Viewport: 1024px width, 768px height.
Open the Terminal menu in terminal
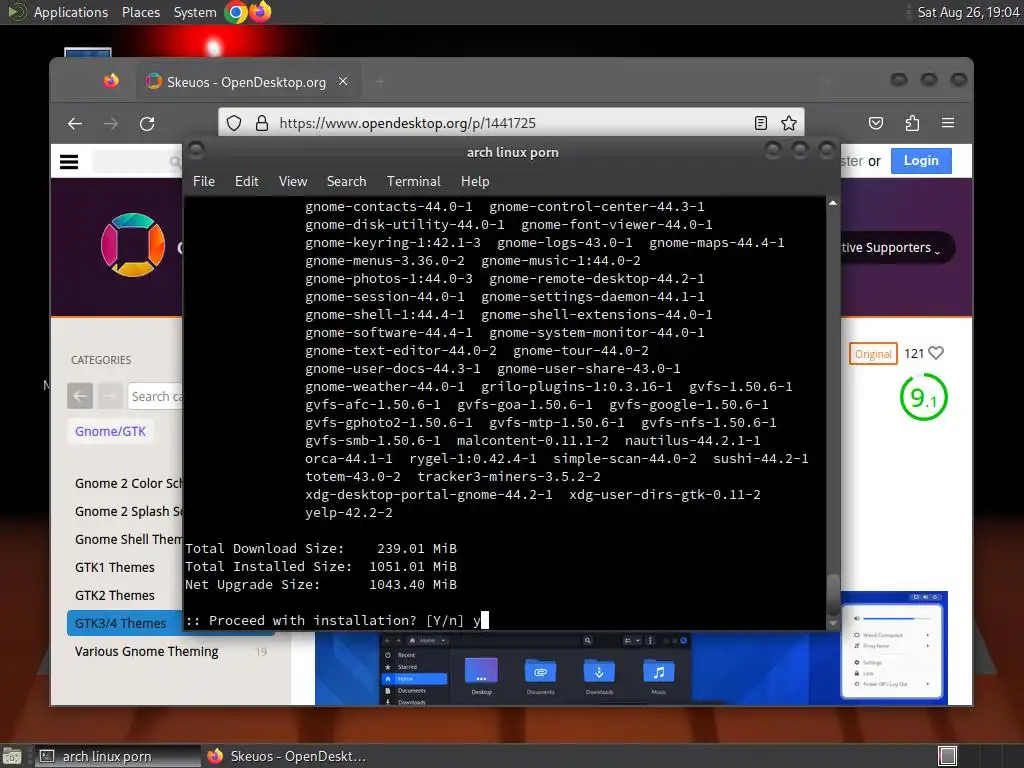[413, 182]
